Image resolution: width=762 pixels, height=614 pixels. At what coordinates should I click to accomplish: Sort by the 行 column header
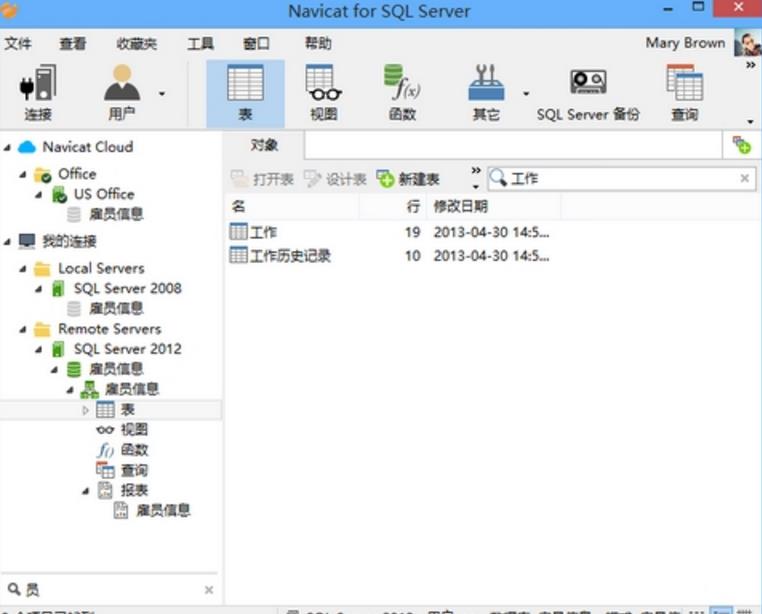[393, 207]
